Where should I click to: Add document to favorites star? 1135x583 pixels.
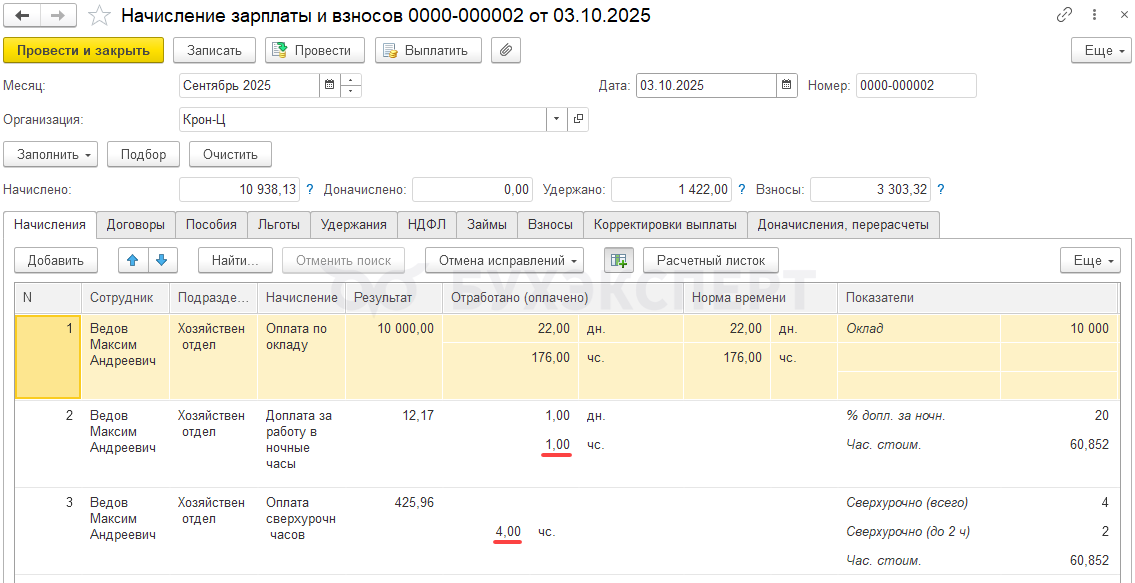coord(99,16)
